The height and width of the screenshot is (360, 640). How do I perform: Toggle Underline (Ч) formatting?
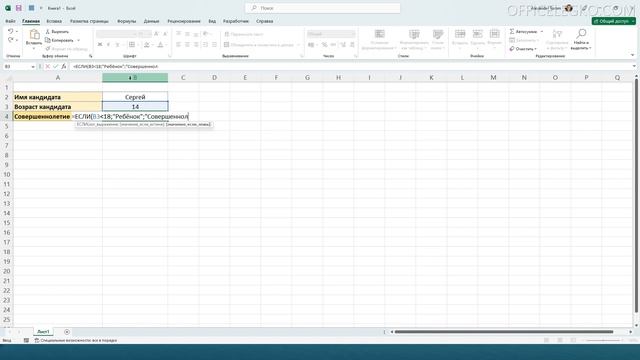[117, 44]
